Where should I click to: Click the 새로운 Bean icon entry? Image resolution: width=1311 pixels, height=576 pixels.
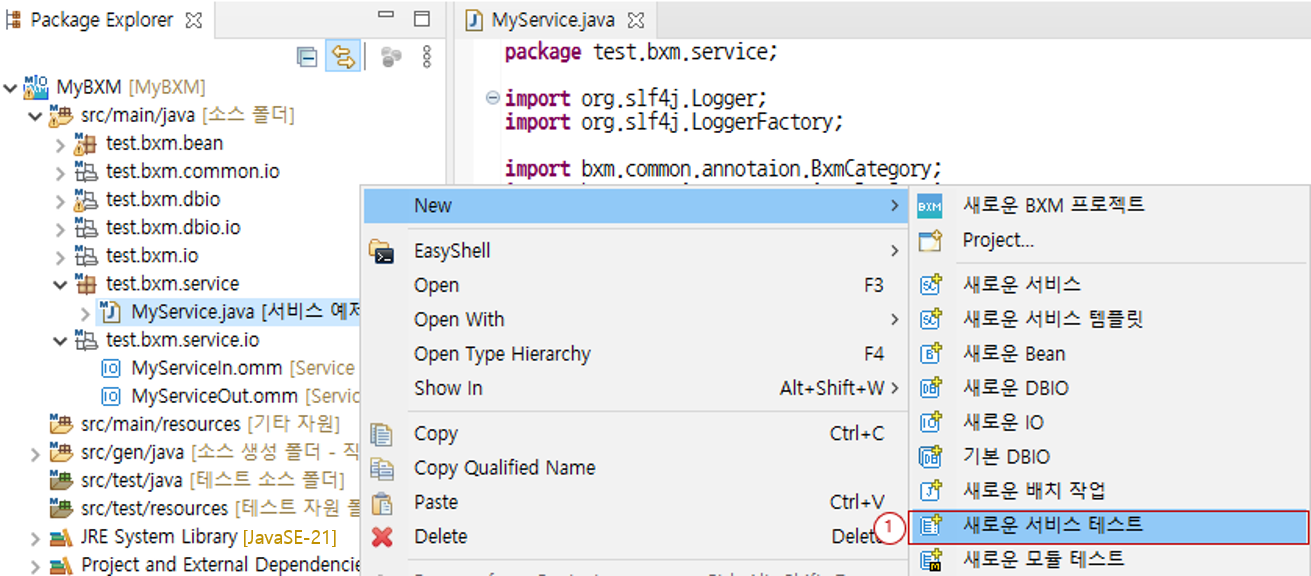[x=930, y=354]
